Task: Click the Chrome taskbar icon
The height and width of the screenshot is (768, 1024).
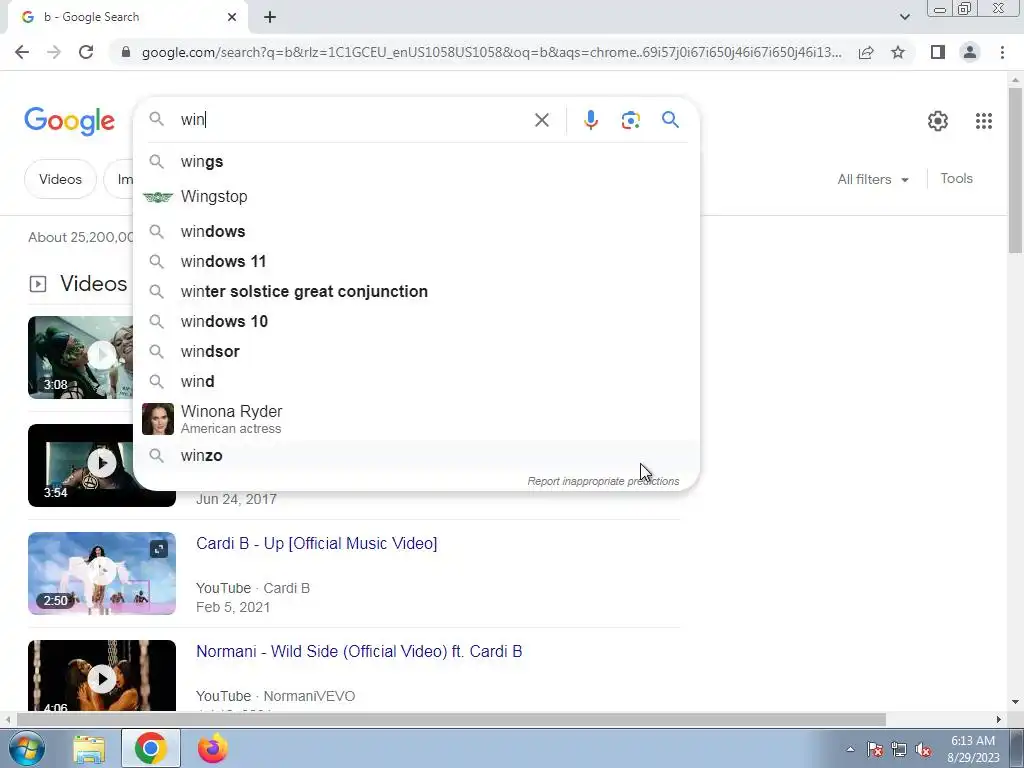Action: click(x=150, y=748)
